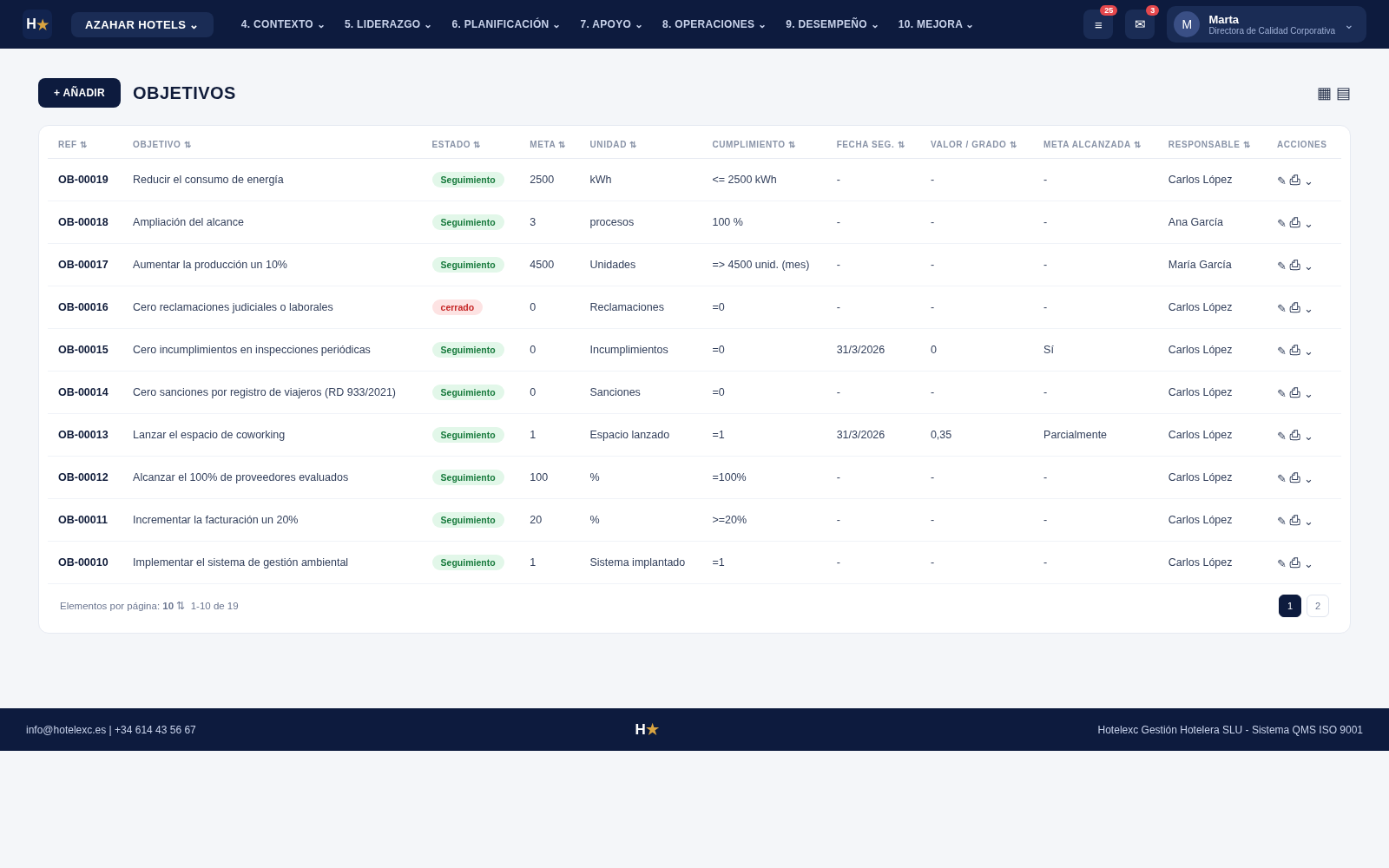
Task: Open the 6. PLANIFICACIÓN menu
Action: (506, 24)
